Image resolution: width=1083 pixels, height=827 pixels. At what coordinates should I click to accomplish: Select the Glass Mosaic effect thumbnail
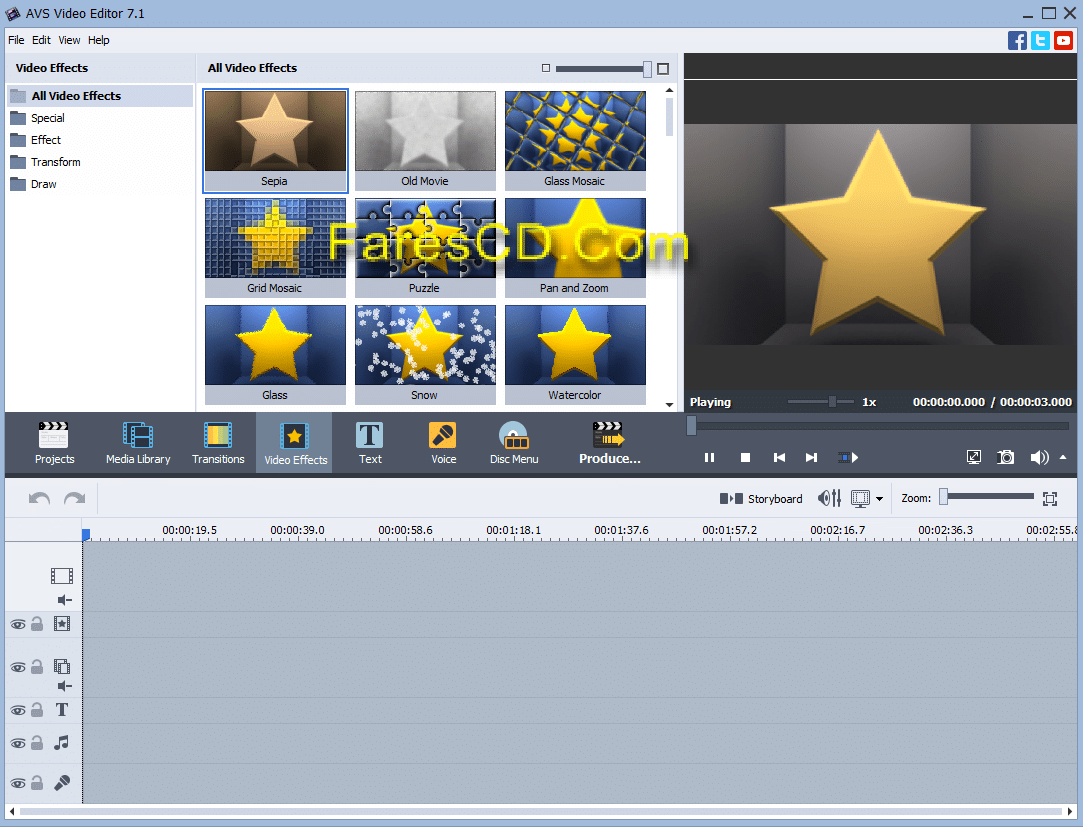(575, 140)
